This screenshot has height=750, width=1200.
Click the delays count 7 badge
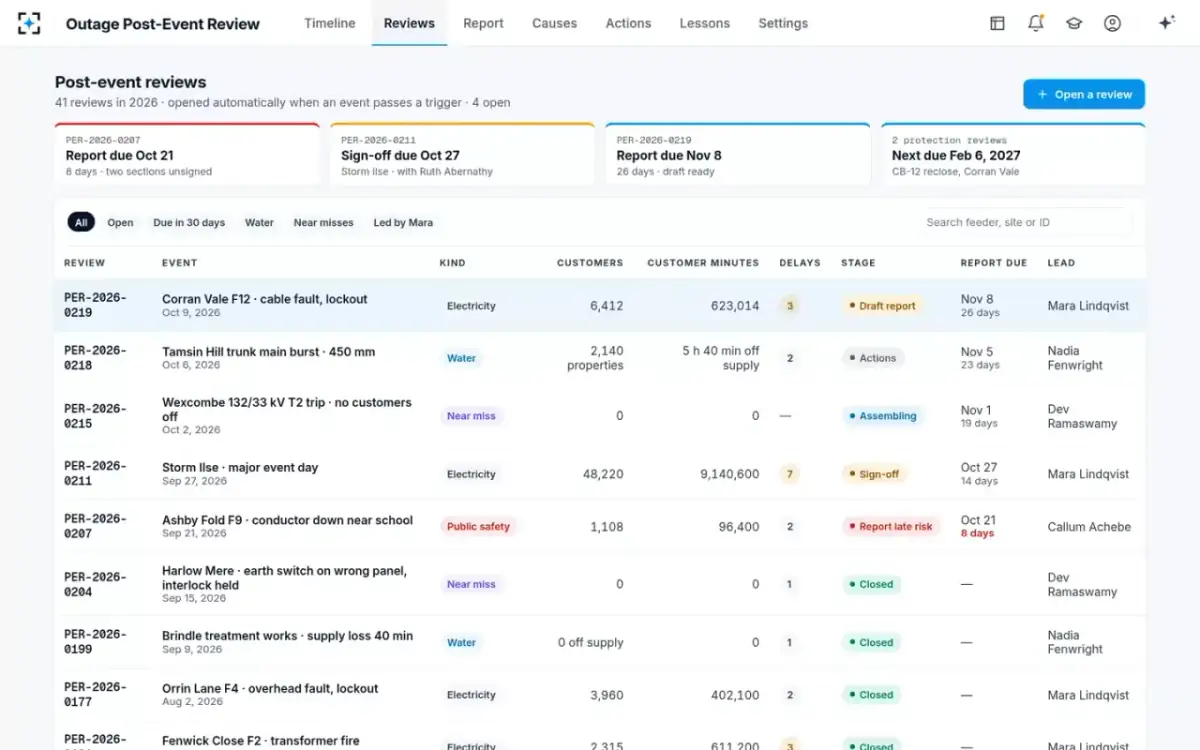point(790,474)
